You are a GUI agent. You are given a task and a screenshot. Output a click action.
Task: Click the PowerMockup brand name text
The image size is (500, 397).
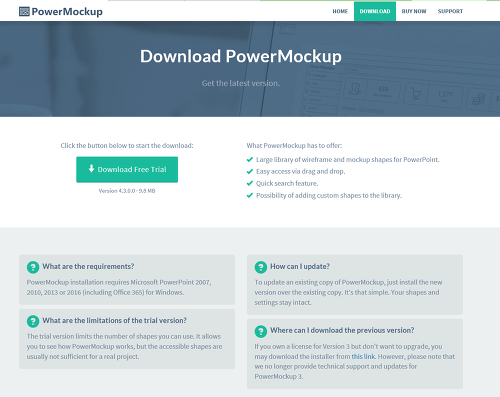(x=67, y=12)
